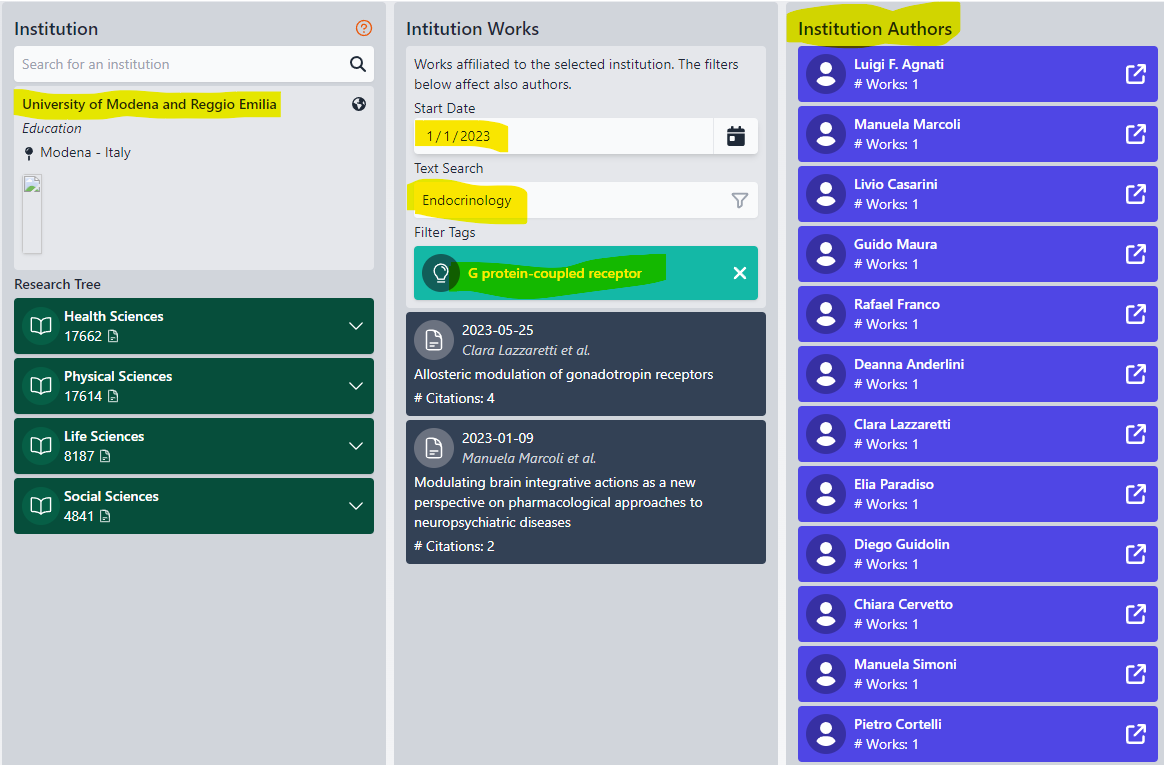Screen dimensions: 1164x765
Task: Expand the Health Sciences chevron
Action: [x=356, y=326]
